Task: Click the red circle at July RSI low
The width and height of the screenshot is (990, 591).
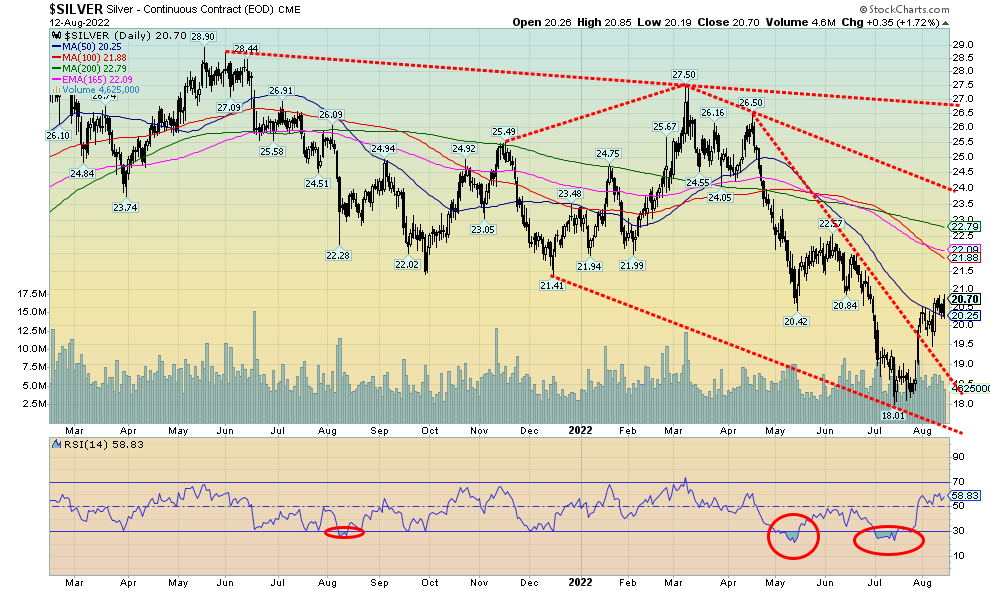Action: 888,539
